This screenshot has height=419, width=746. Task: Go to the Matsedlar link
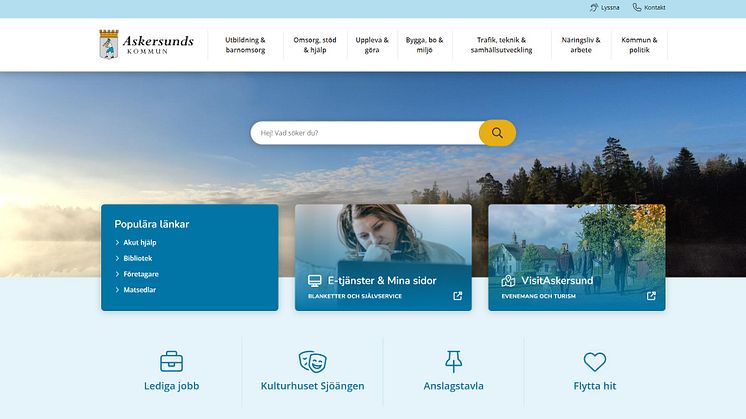[x=139, y=290]
